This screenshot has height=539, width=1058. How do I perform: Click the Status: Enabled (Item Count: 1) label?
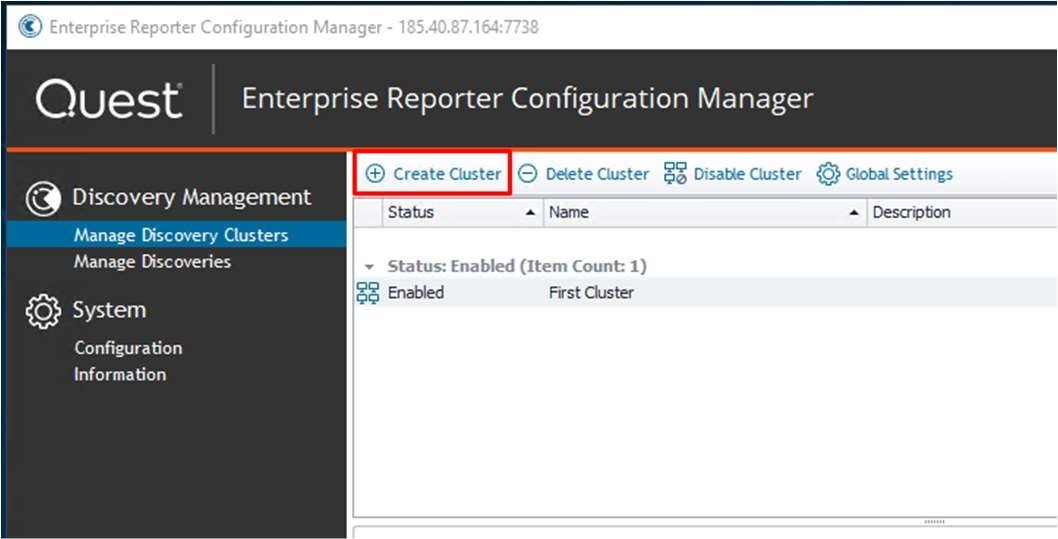coord(517,266)
